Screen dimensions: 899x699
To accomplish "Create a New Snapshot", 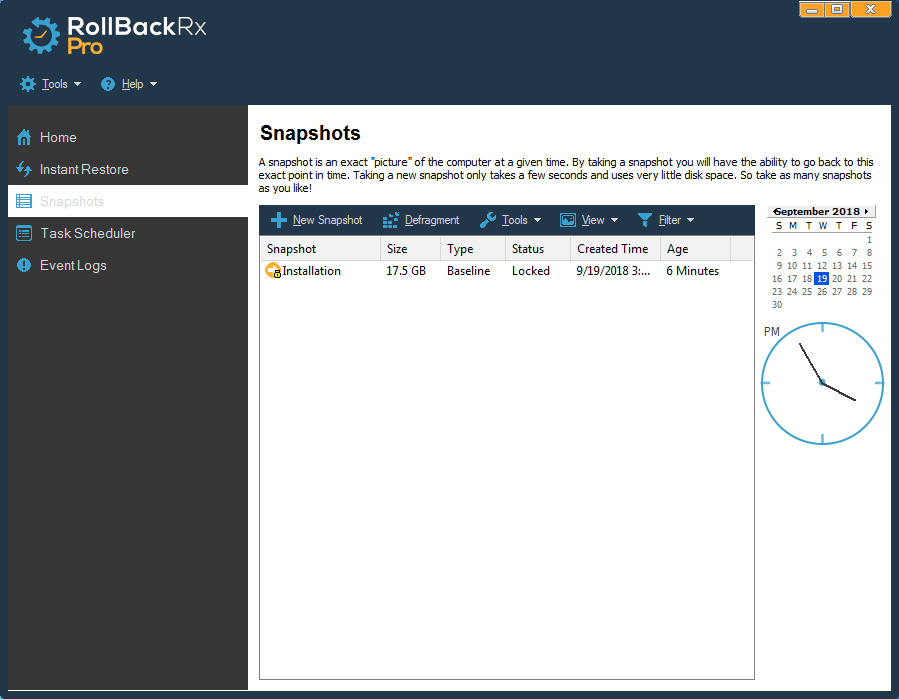I will 316,220.
